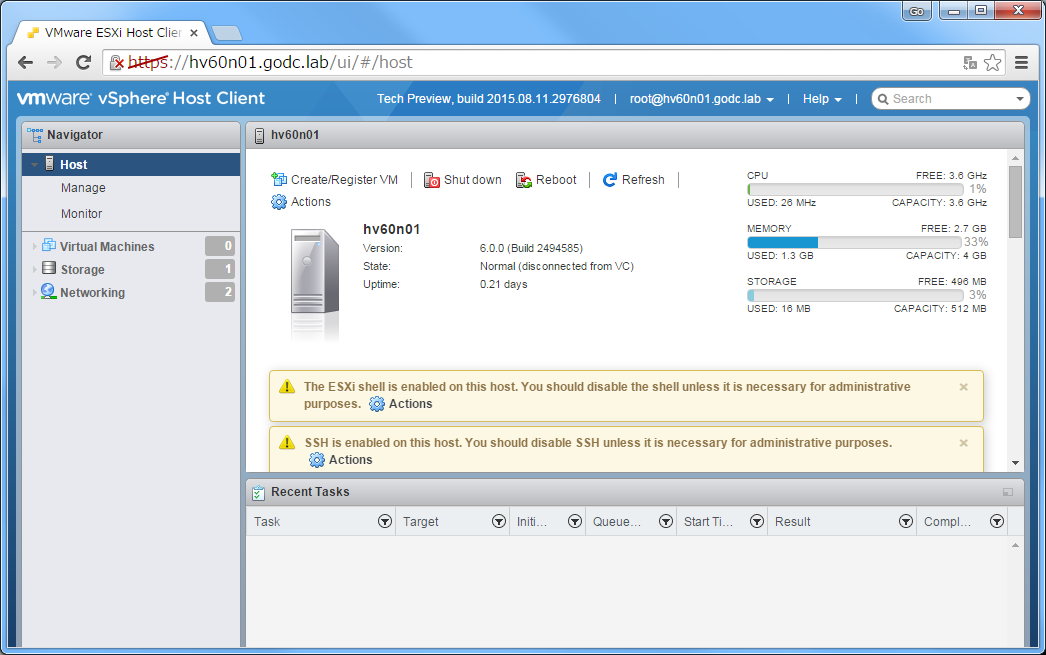Image resolution: width=1046 pixels, height=655 pixels.
Task: Collapse the Host tree node
Action: coord(34,165)
